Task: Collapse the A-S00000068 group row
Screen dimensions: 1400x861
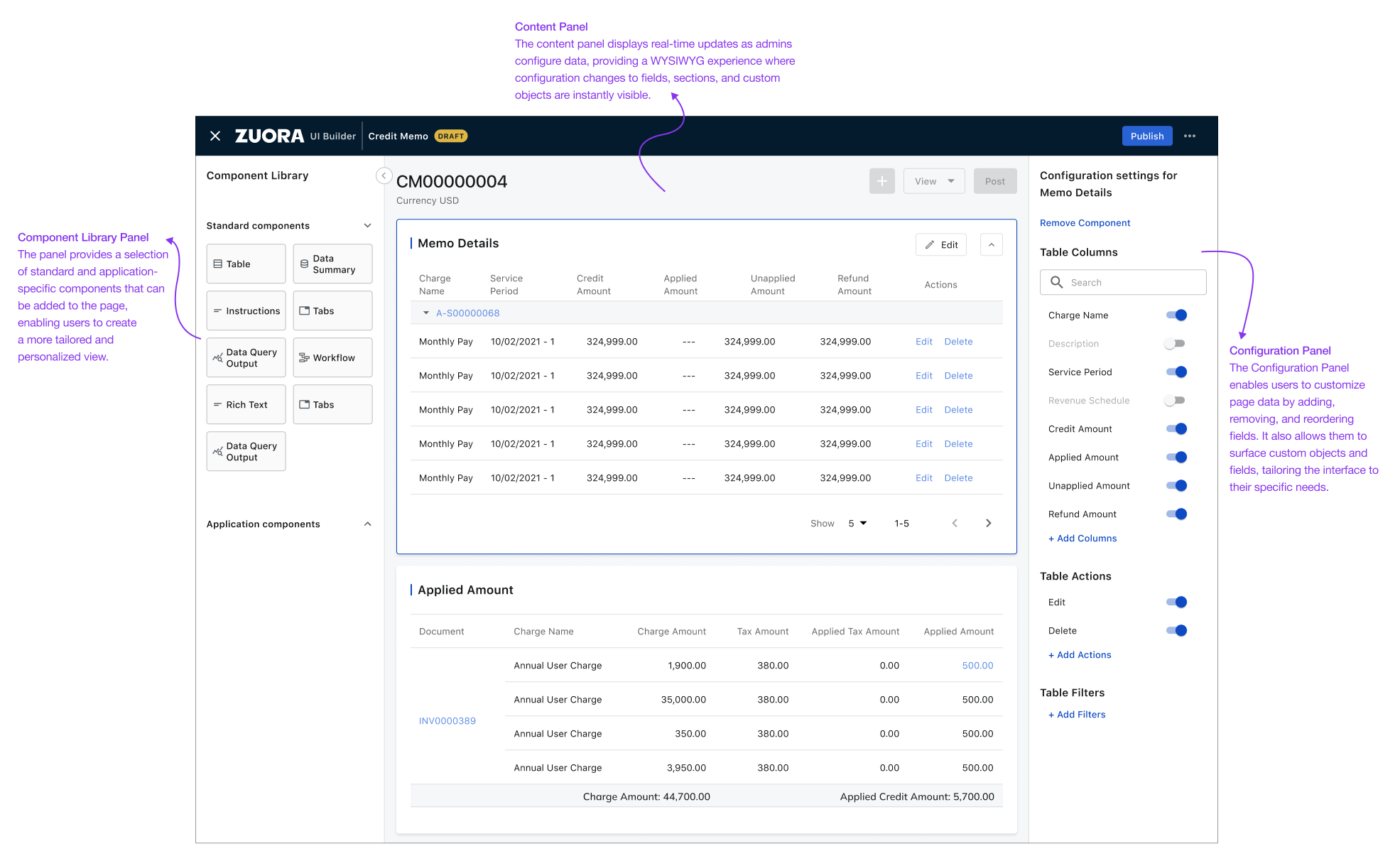Action: [426, 313]
